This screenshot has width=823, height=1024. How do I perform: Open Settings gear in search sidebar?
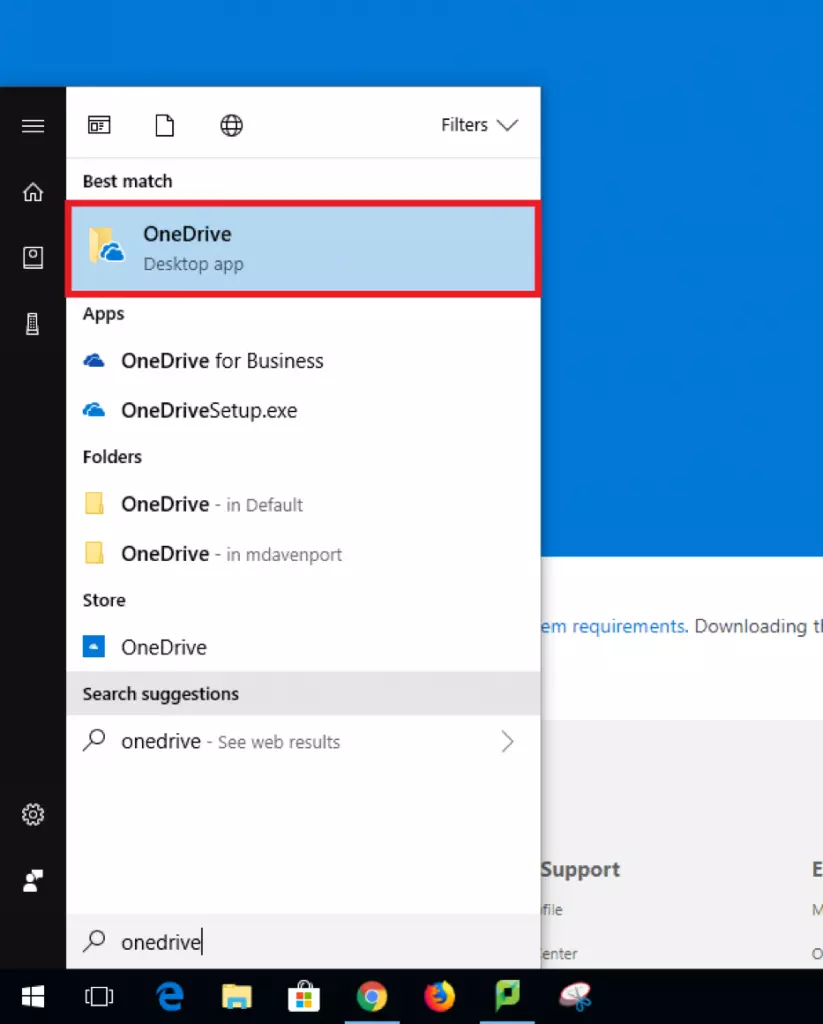33,814
